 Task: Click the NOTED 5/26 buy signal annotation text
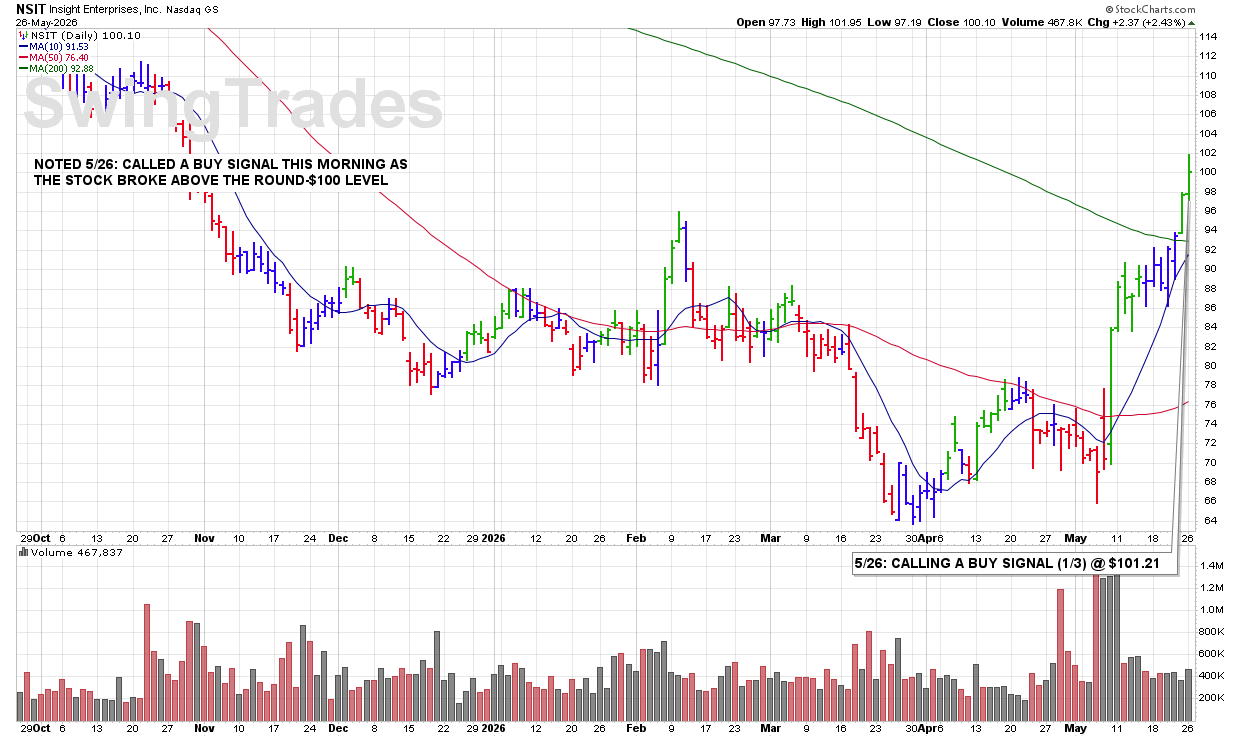[220, 171]
